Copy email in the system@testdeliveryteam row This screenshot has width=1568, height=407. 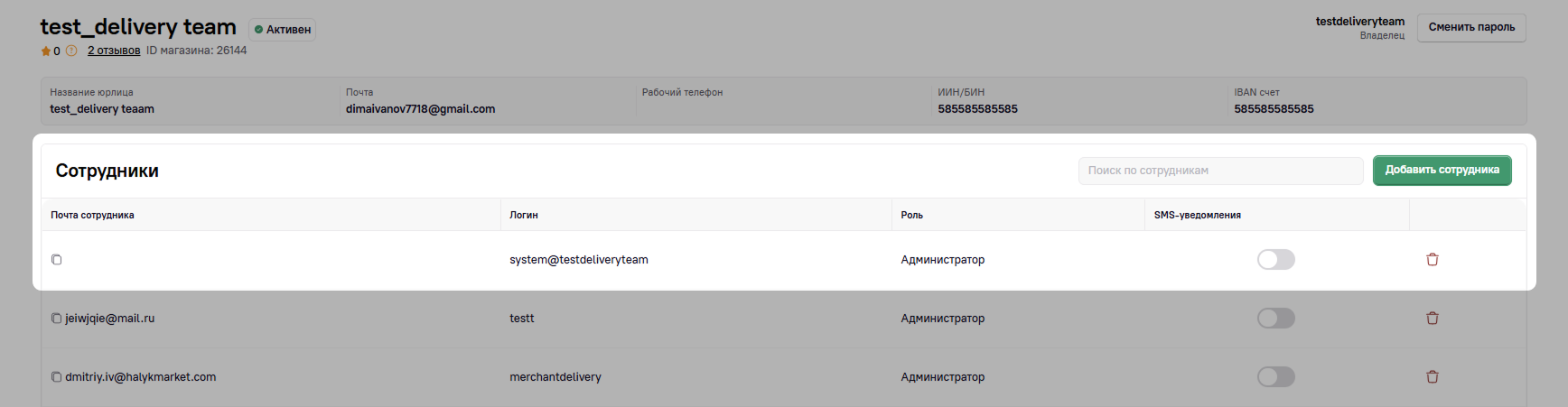pyautogui.click(x=56, y=260)
